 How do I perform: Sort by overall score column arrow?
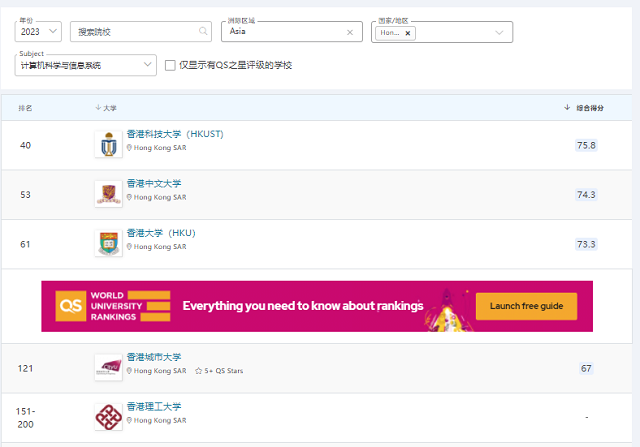coord(567,107)
